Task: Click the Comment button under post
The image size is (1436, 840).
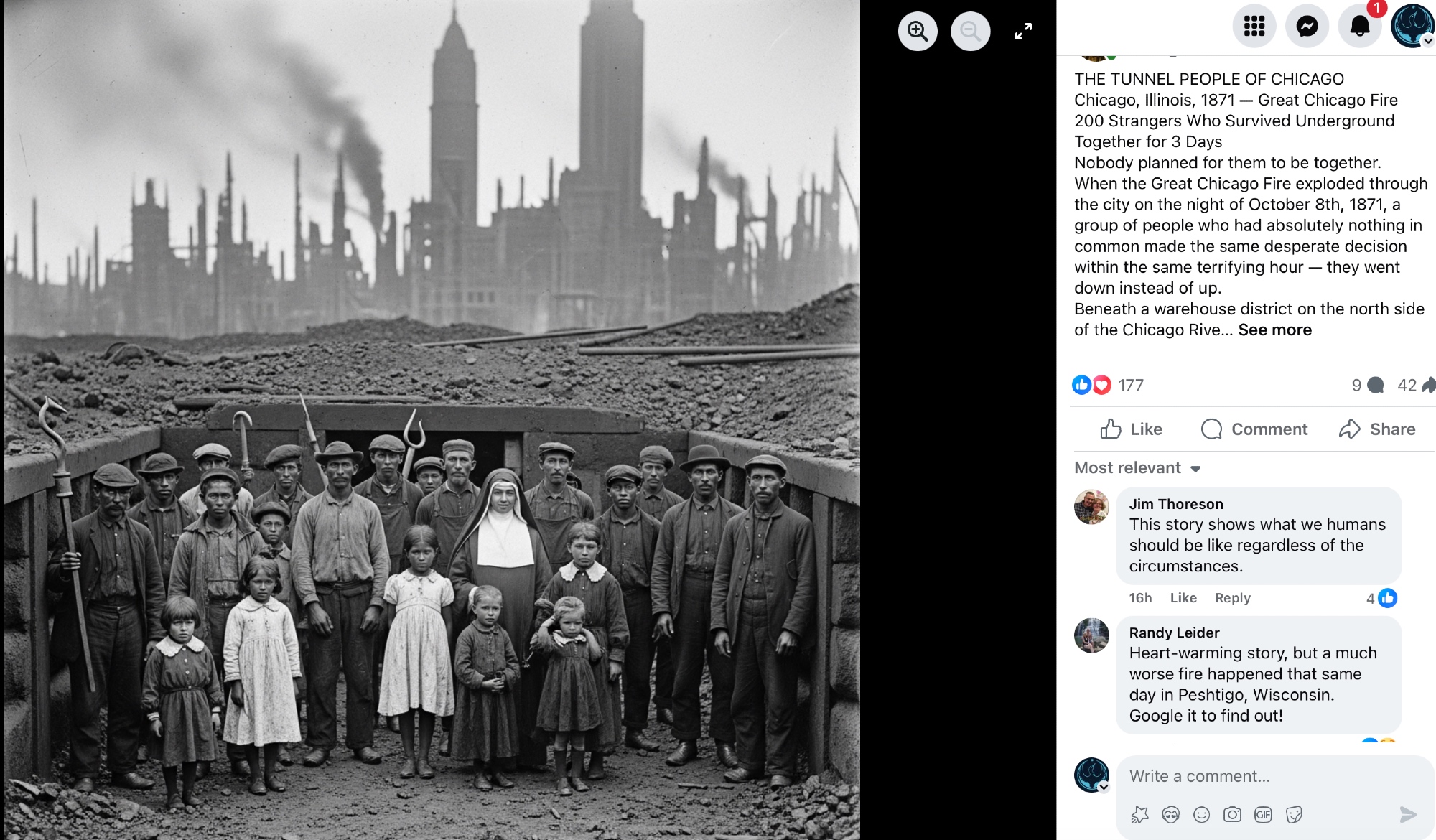Action: coord(1254,429)
